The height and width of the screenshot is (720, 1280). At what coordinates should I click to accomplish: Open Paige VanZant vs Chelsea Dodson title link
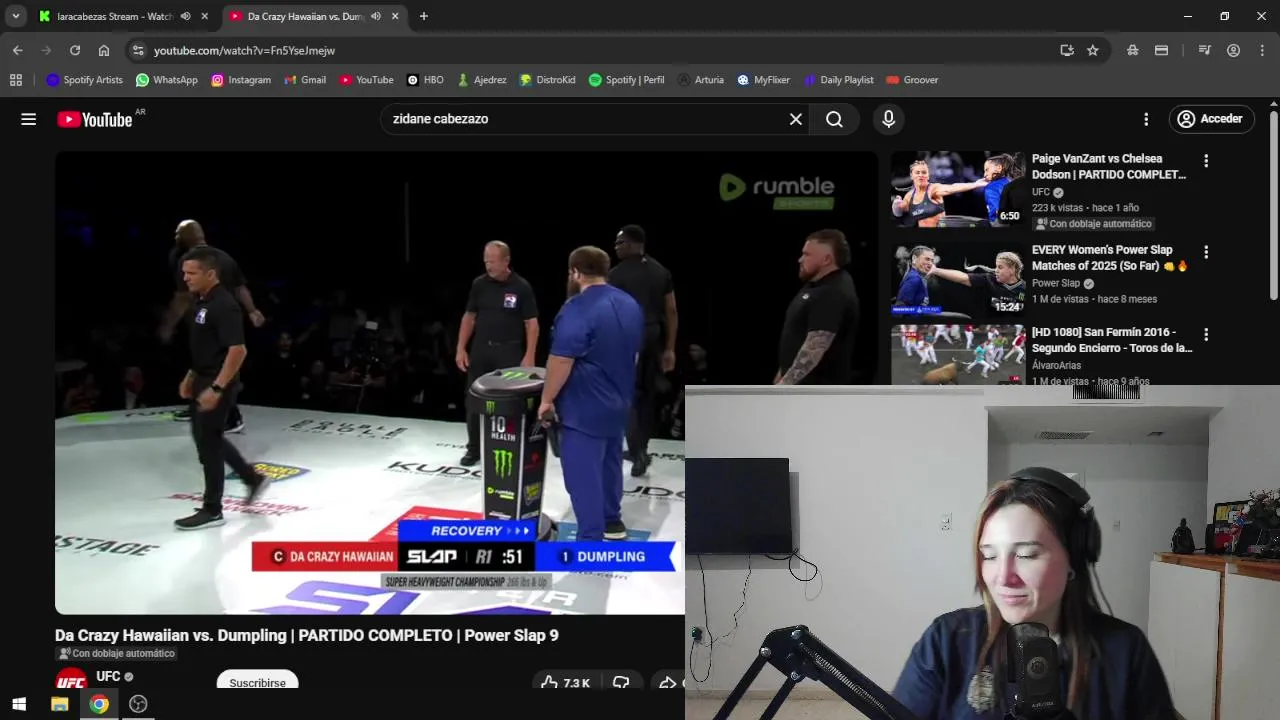(x=1108, y=166)
